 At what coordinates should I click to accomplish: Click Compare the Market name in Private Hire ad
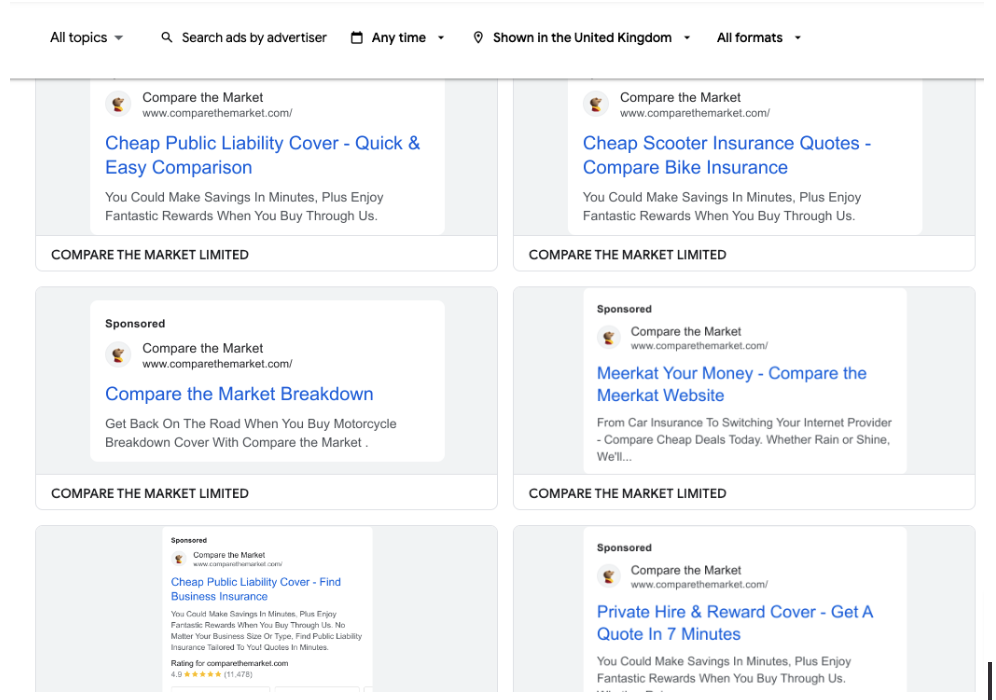(686, 570)
